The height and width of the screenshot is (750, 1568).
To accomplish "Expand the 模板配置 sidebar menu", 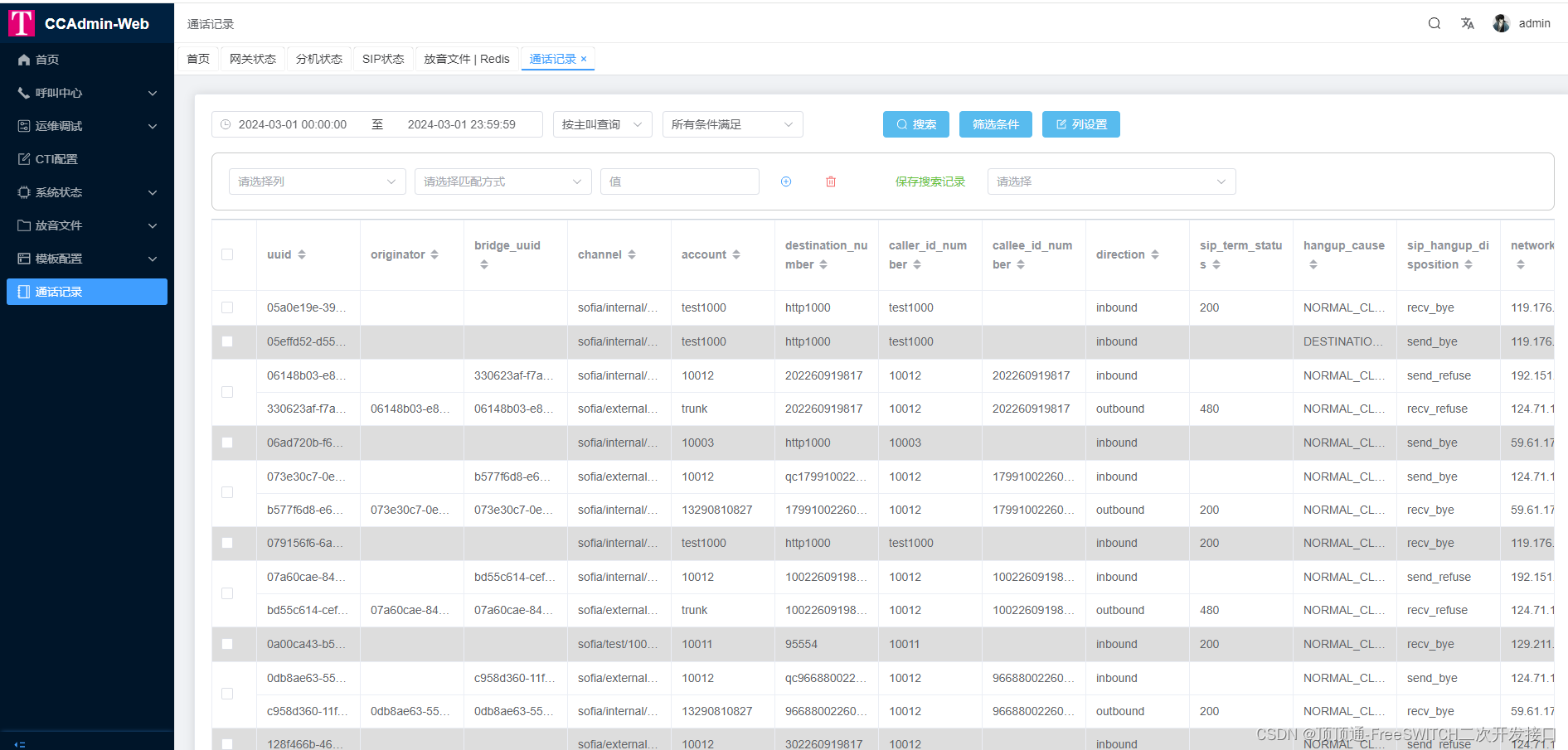I will pyautogui.click(x=87, y=259).
